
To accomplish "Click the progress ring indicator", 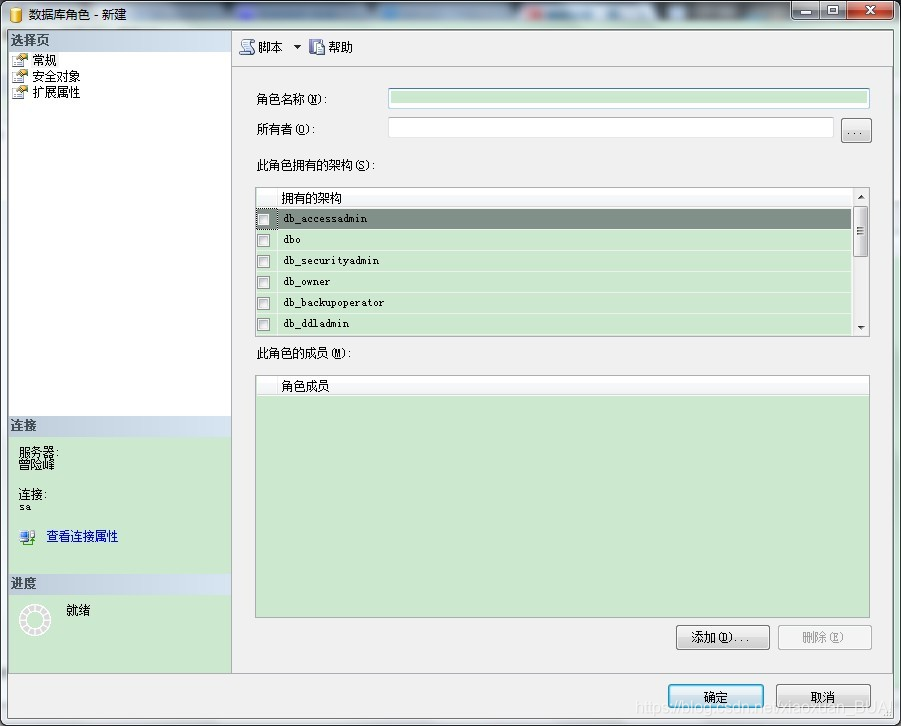I will coord(35,620).
